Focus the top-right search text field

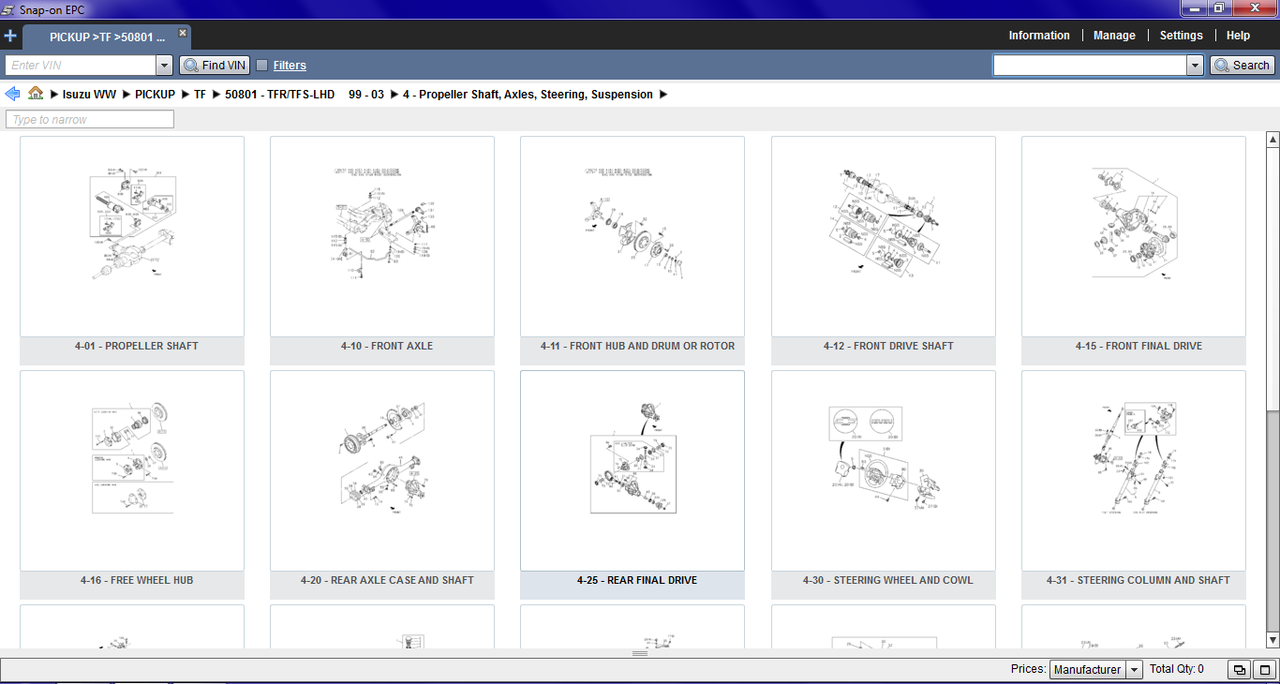pos(1089,65)
